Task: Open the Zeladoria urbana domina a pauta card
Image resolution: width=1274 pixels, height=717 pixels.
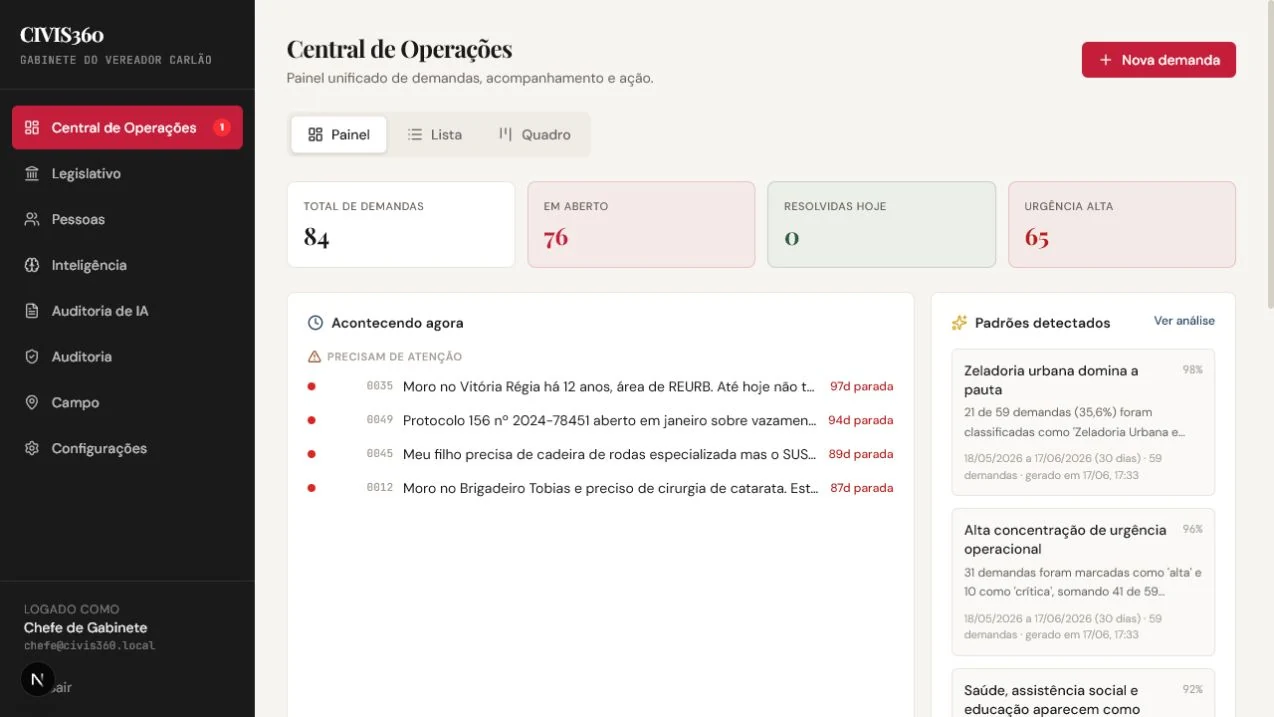Action: click(x=1083, y=422)
